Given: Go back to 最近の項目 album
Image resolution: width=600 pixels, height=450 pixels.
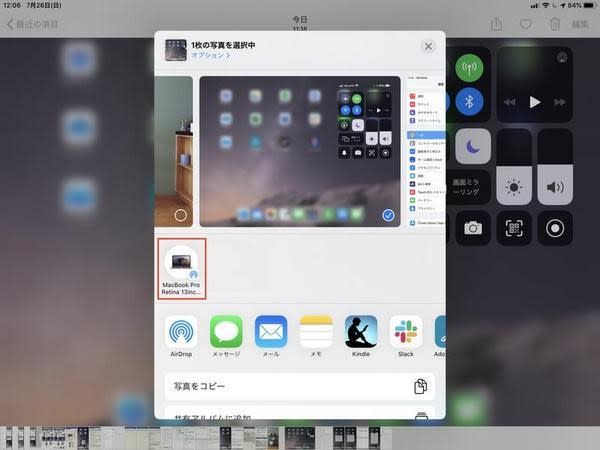Looking at the screenshot, I should pos(33,24).
